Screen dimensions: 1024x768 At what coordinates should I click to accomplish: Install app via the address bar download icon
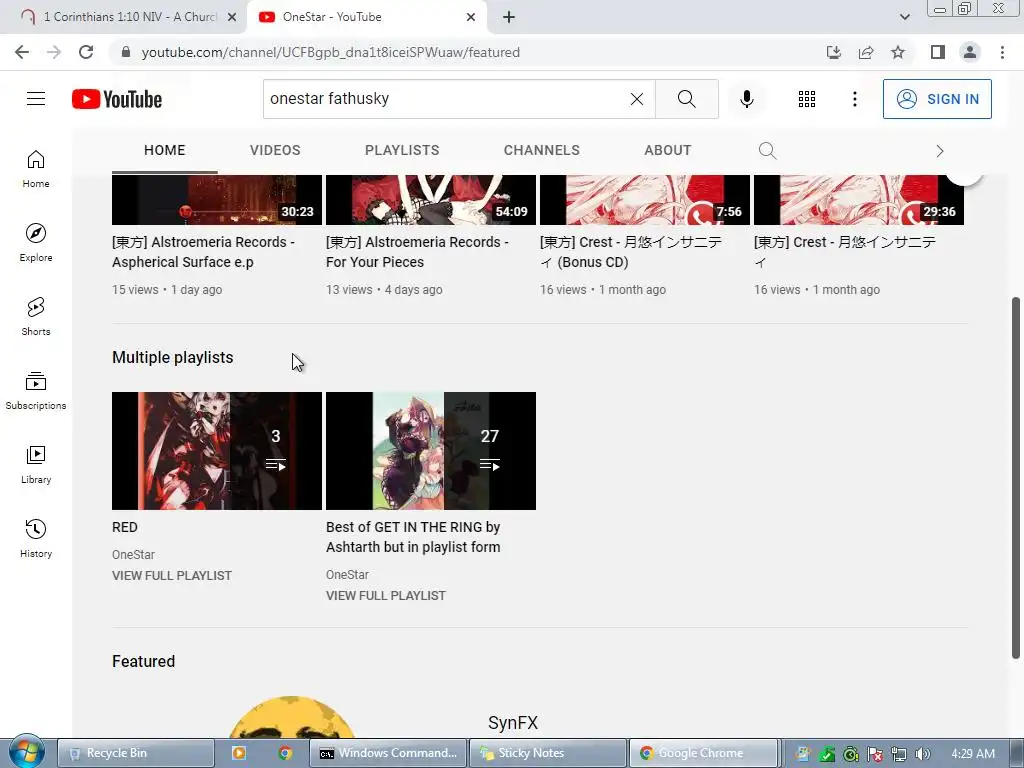834,52
